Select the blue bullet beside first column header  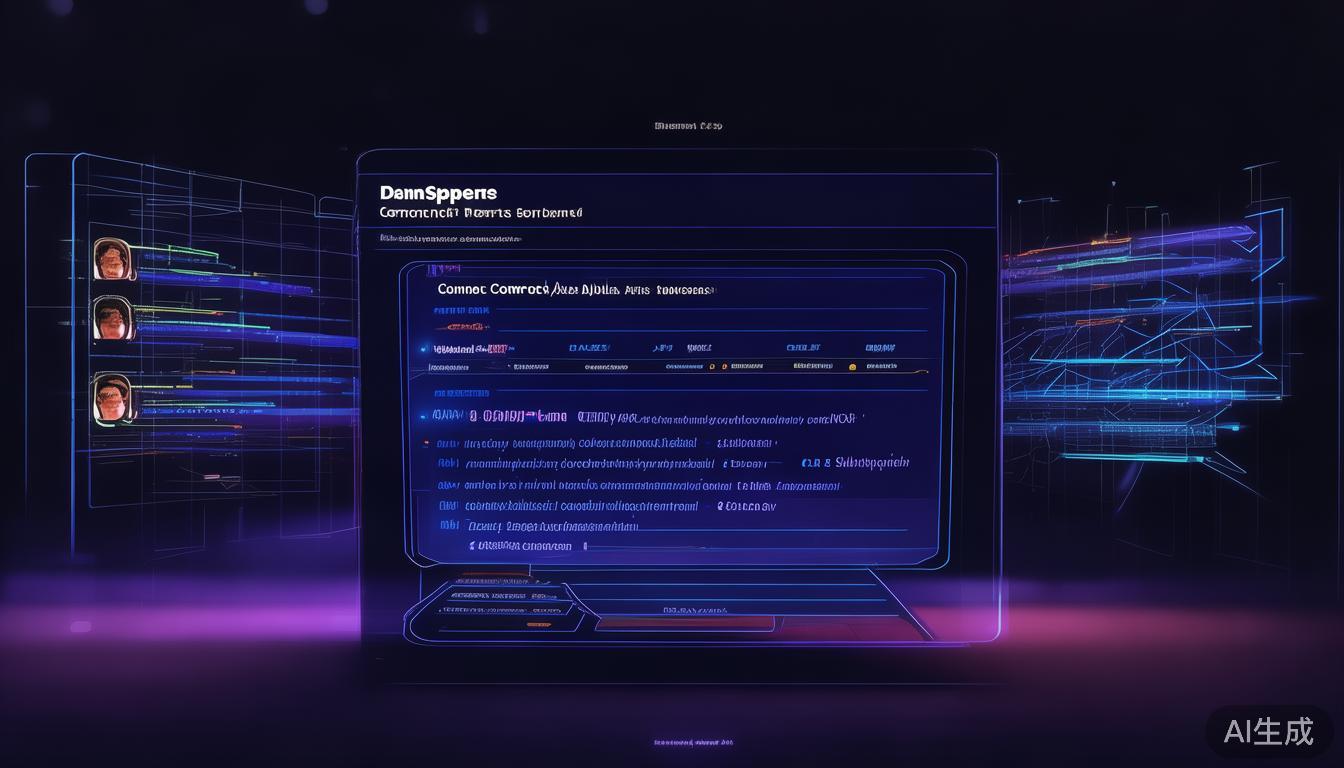coord(425,349)
